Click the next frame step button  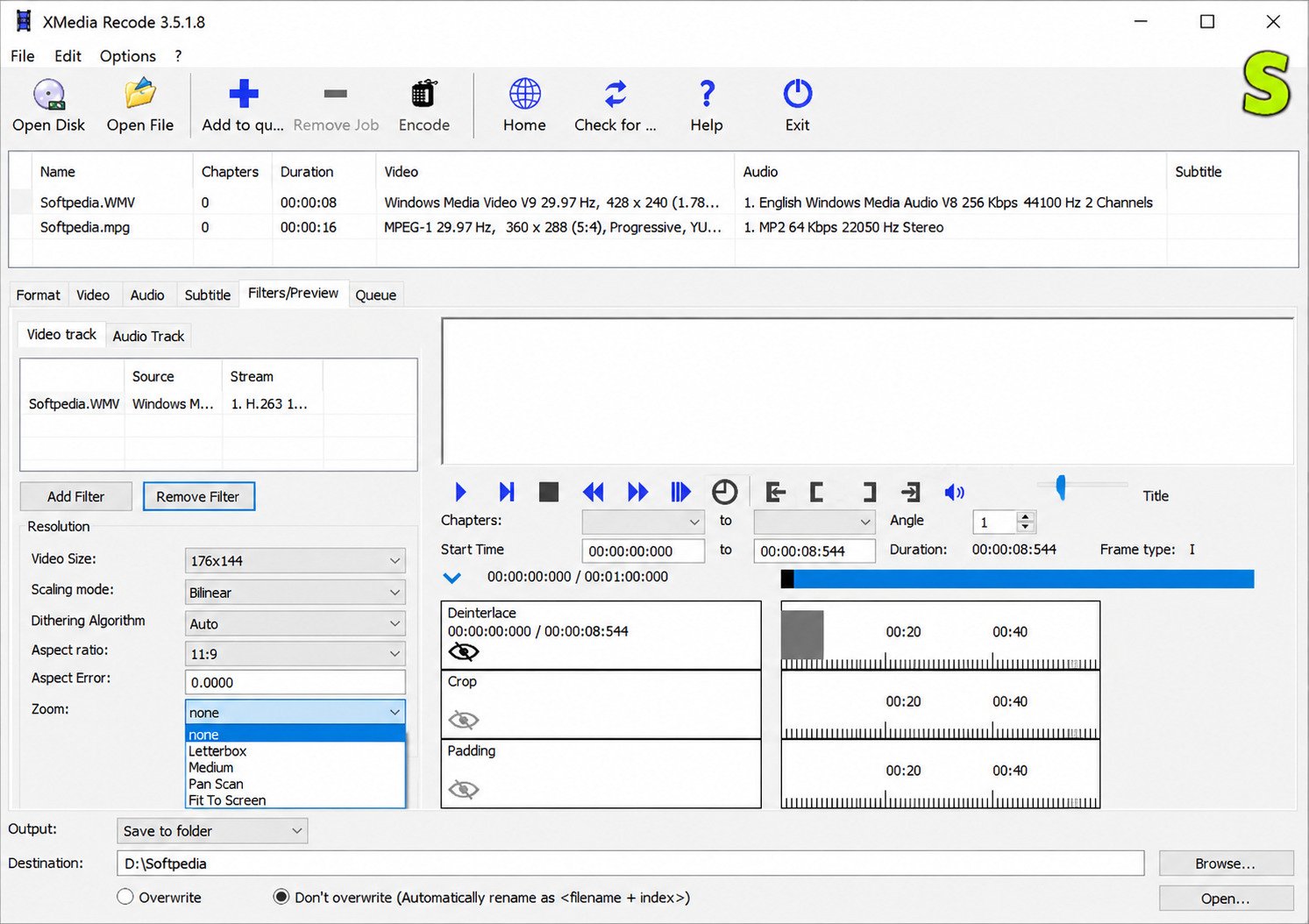(x=506, y=492)
